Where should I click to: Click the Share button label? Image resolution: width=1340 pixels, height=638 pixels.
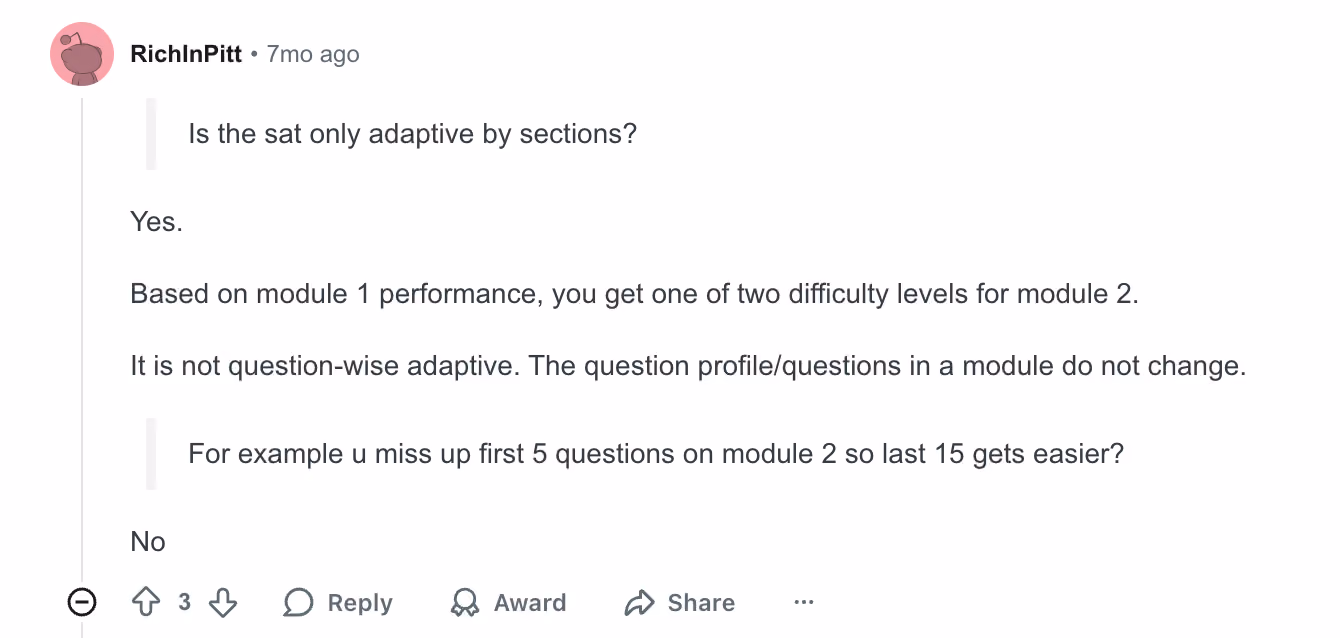tap(701, 603)
